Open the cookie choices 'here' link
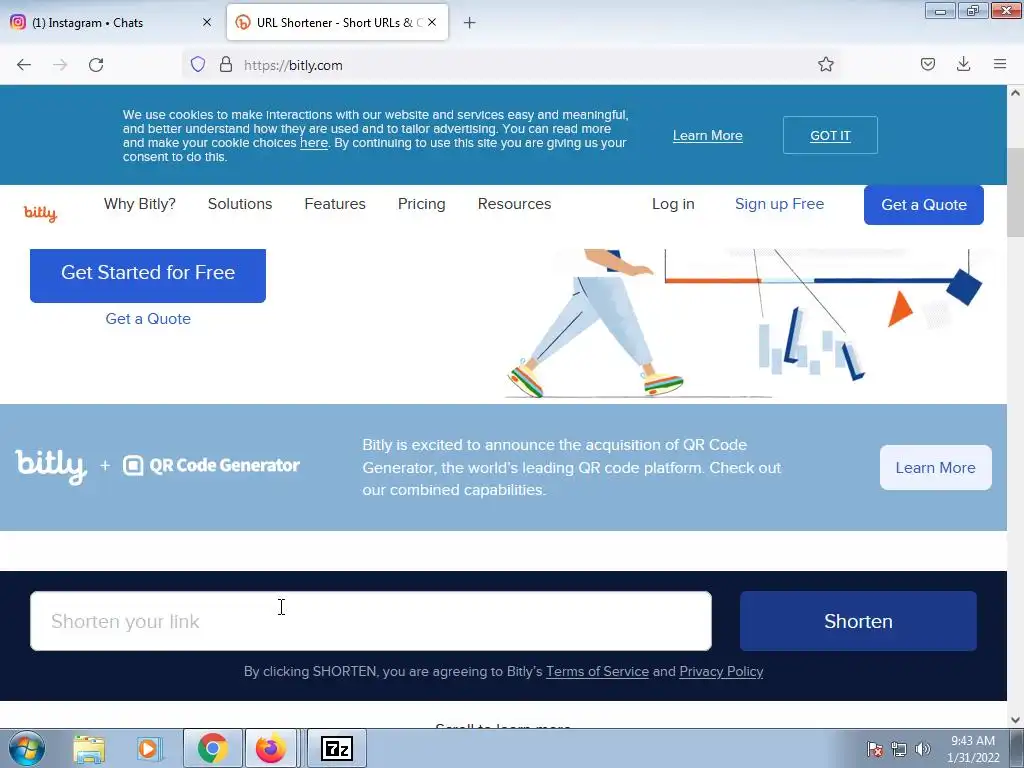Screen dimensions: 1024x768 click(313, 143)
